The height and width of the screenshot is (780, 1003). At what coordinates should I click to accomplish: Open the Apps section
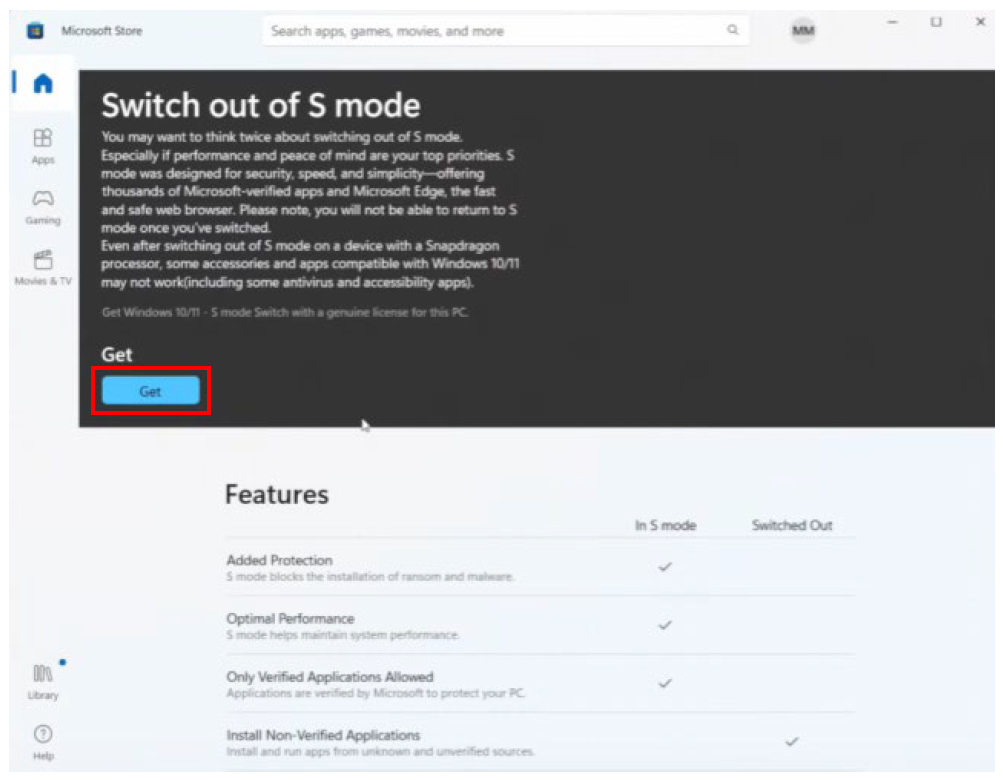click(x=43, y=145)
